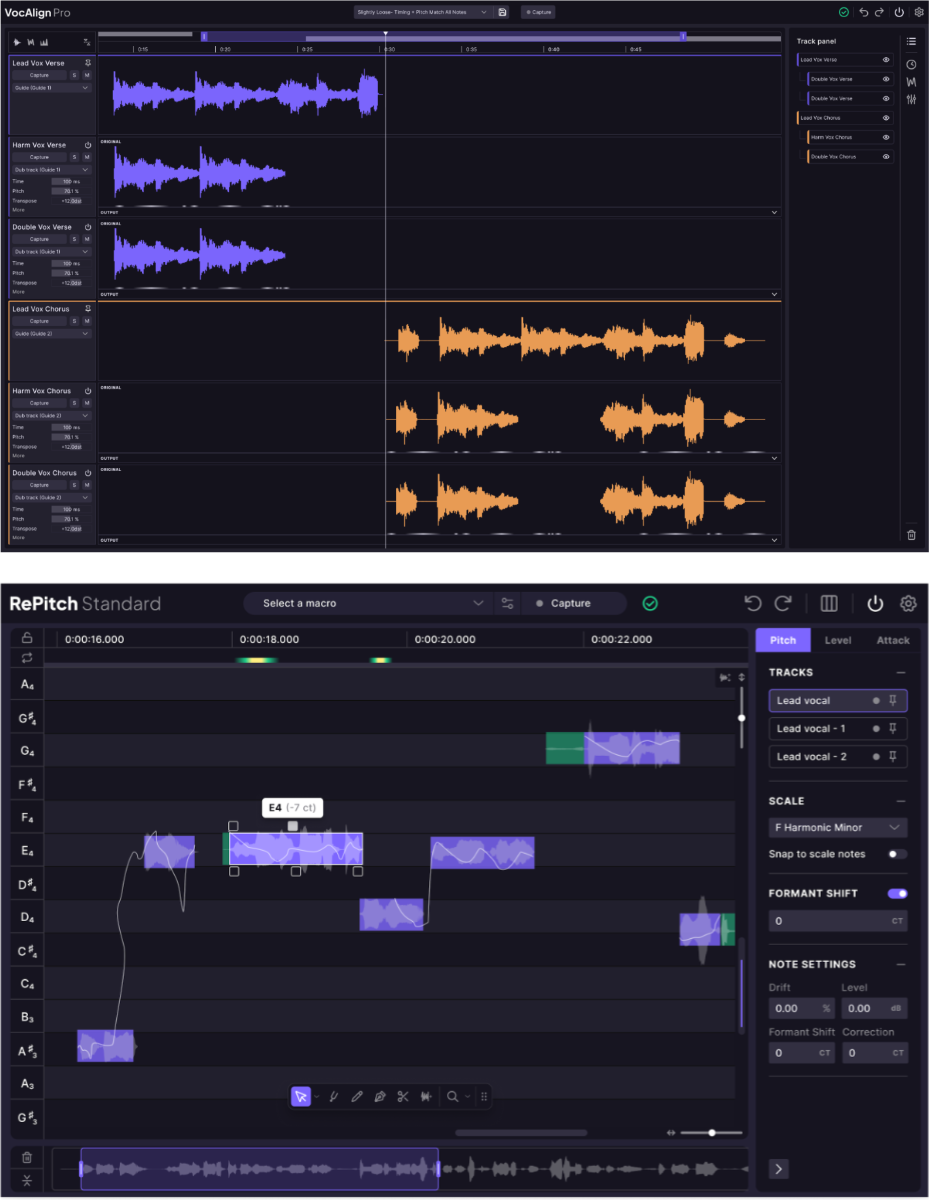Open track list icon in VocAlign sidebar

[x=911, y=42]
